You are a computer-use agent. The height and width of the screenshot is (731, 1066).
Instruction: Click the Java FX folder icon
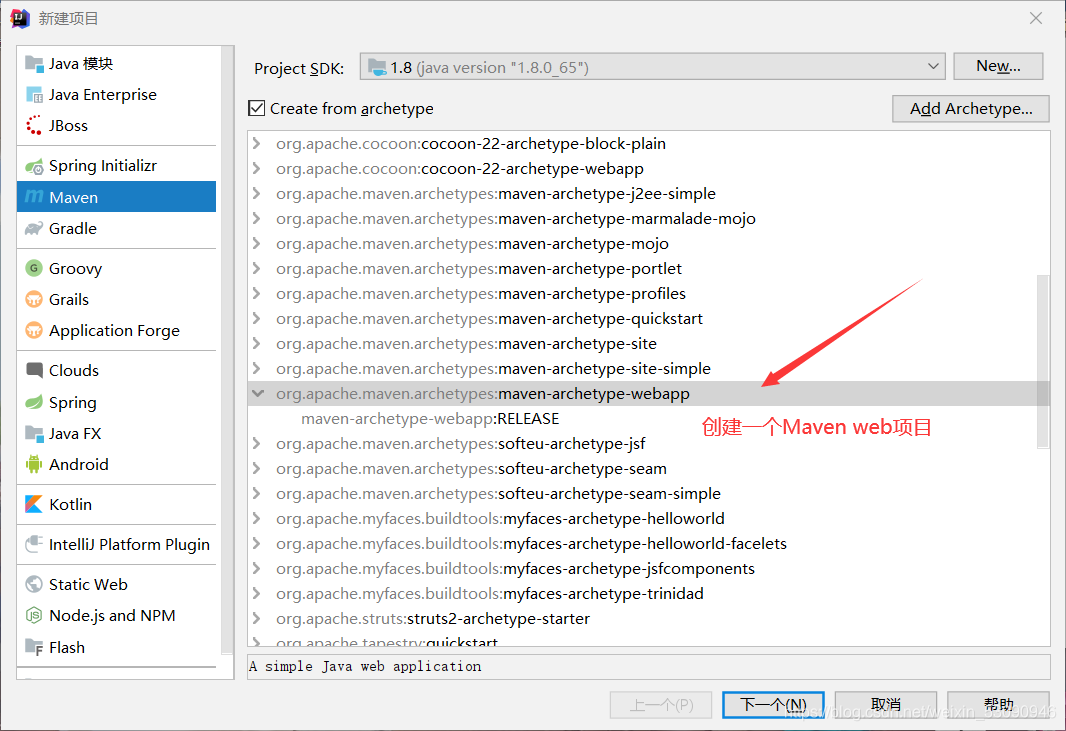pos(34,433)
